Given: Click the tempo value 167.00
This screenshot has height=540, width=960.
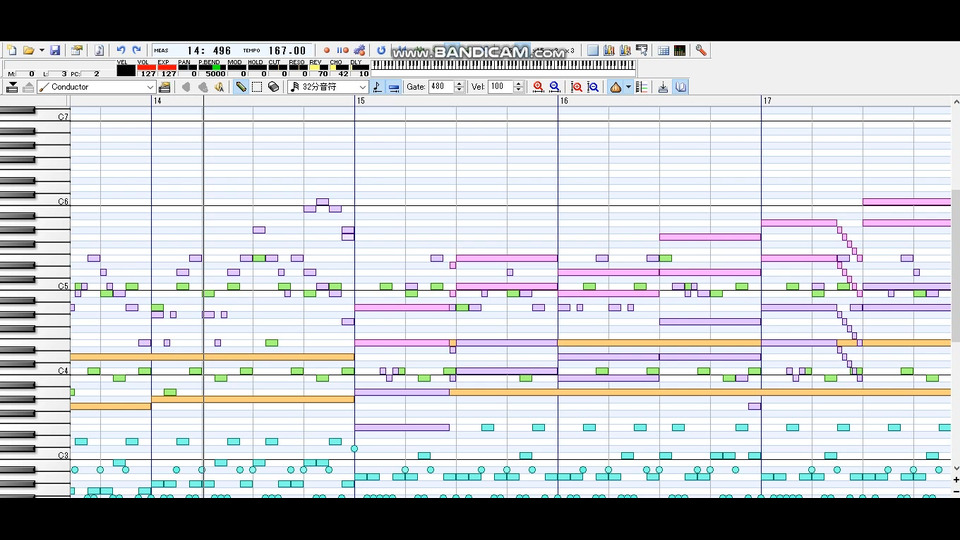Looking at the screenshot, I should 287,51.
